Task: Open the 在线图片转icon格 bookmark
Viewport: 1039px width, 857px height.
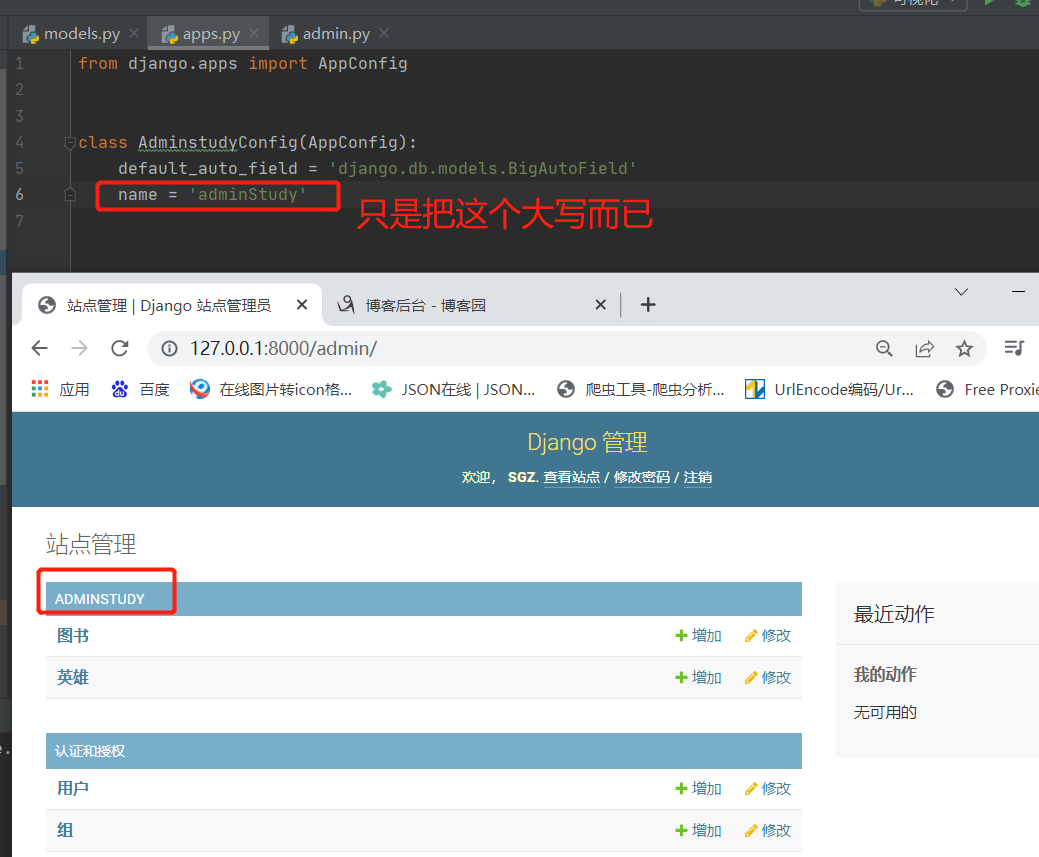Action: (270, 390)
